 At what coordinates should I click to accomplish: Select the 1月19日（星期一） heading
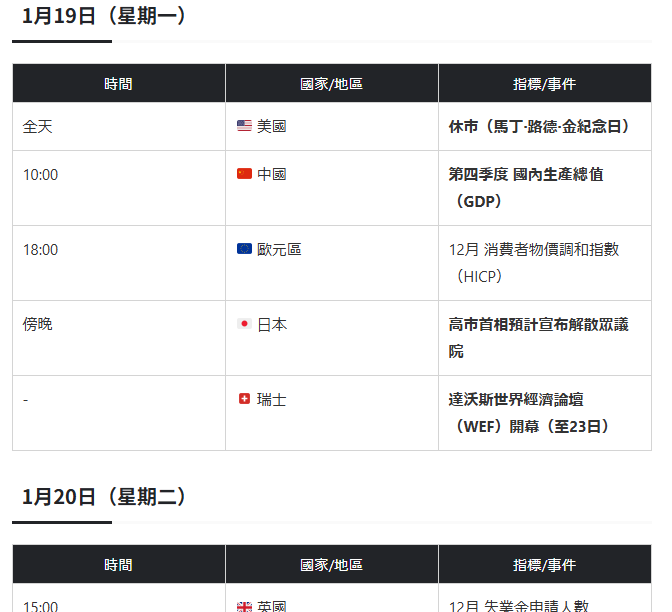pos(104,16)
